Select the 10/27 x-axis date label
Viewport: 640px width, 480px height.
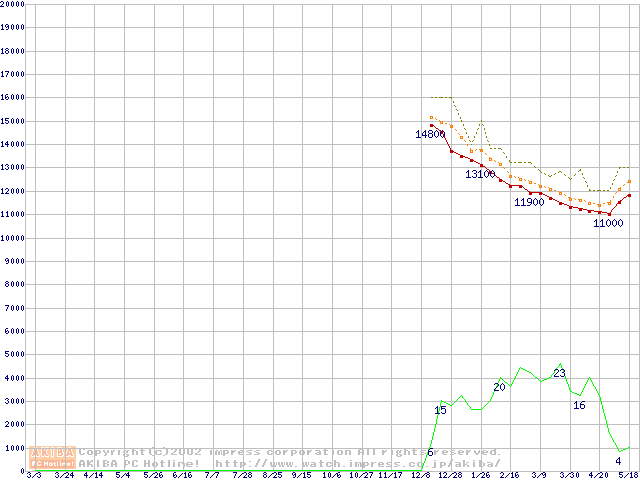pyautogui.click(x=360, y=475)
